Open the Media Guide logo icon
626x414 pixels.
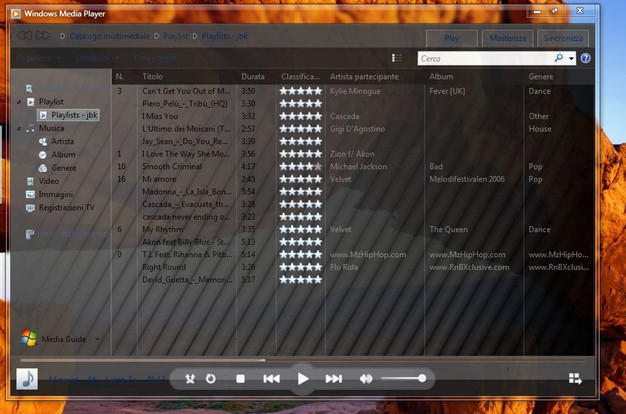tap(29, 338)
